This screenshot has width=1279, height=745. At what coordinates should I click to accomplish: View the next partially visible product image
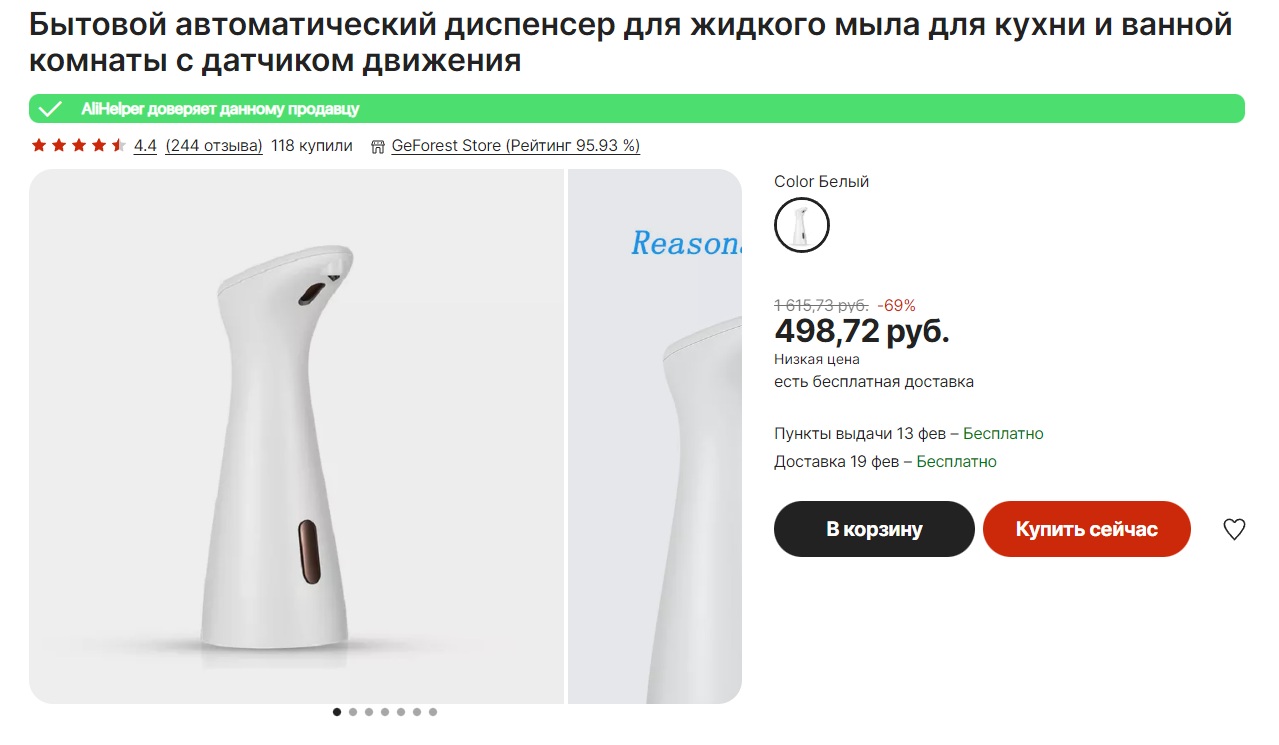[655, 437]
